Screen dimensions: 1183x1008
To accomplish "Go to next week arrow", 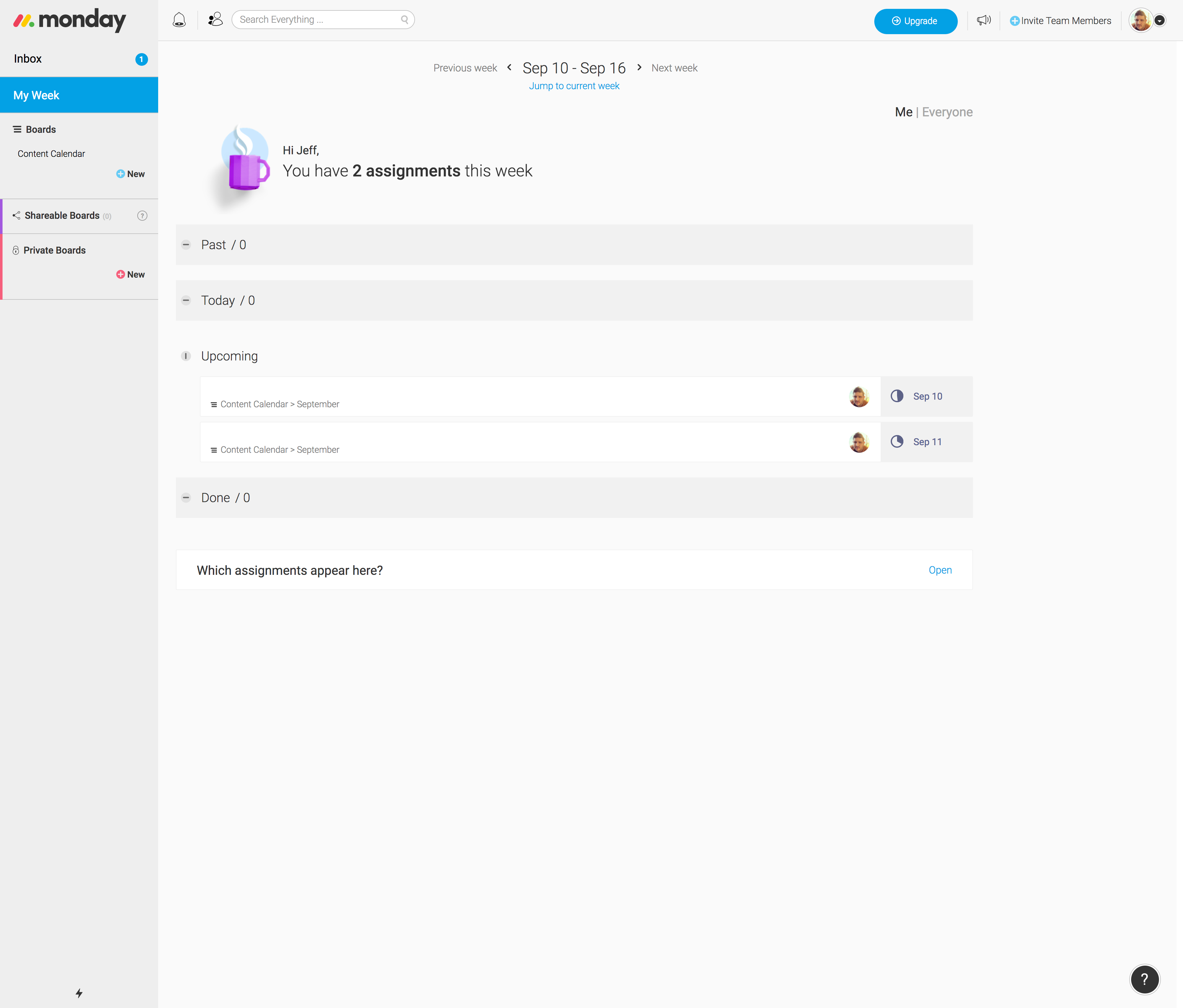I will pyautogui.click(x=640, y=67).
